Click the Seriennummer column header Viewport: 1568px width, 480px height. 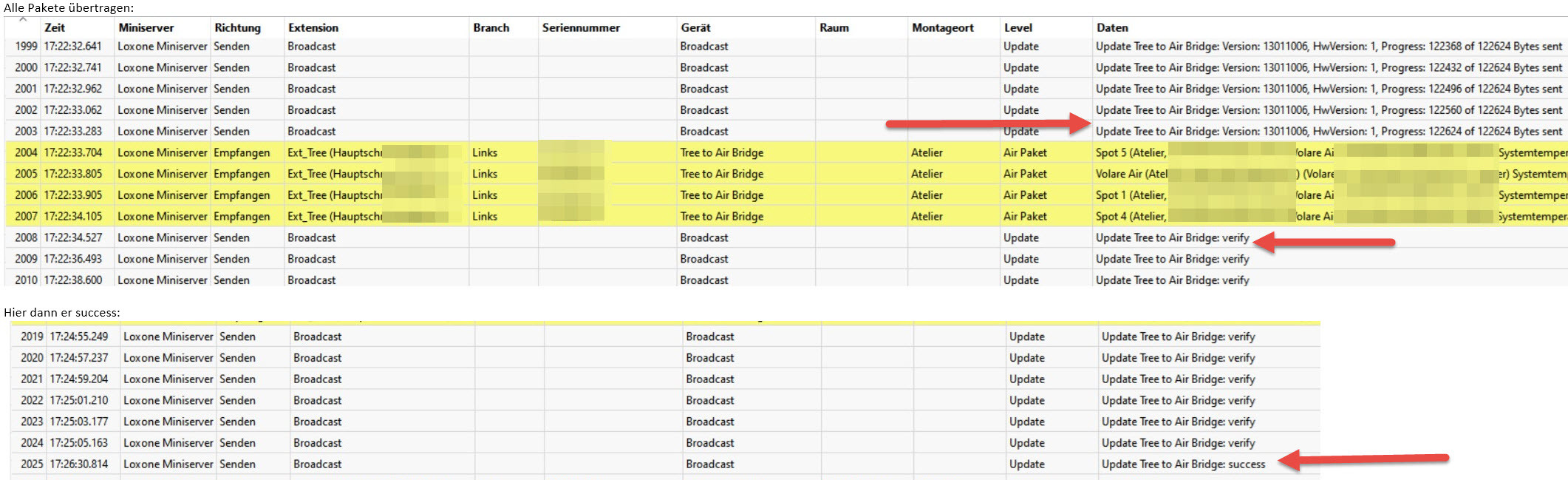[x=581, y=27]
